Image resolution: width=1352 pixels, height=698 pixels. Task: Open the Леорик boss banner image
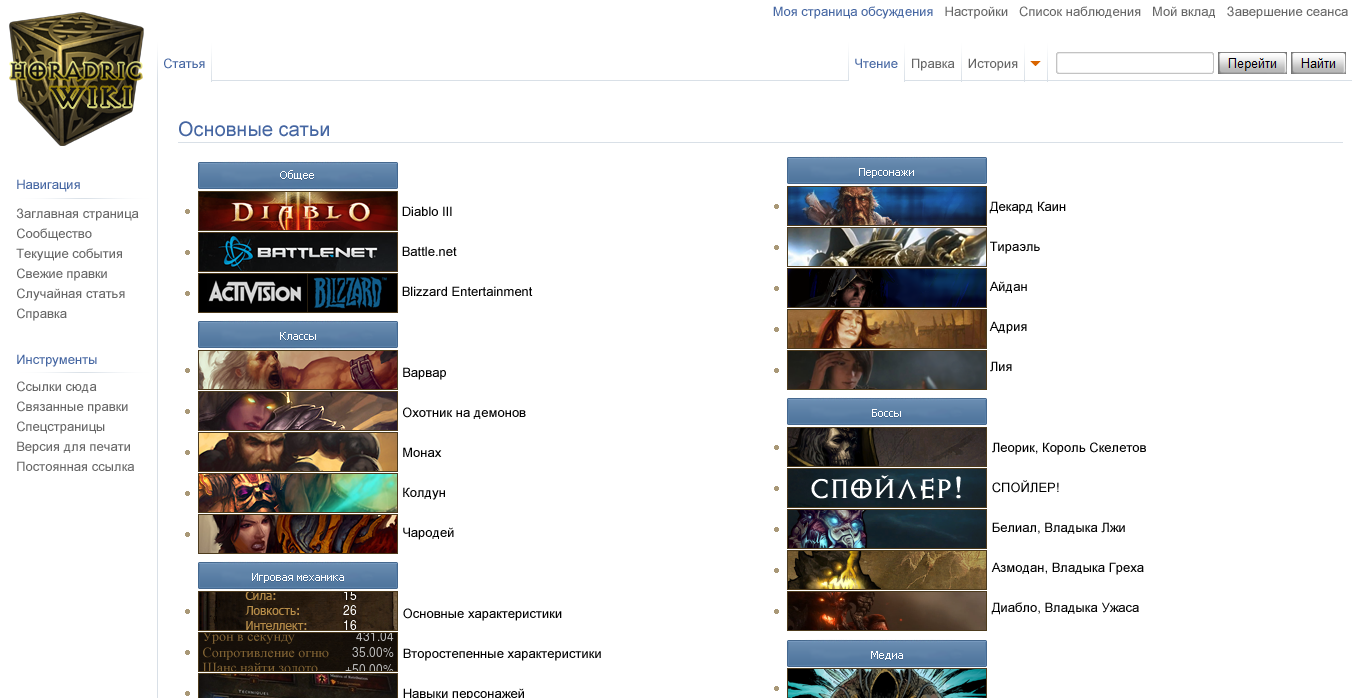tap(887, 447)
